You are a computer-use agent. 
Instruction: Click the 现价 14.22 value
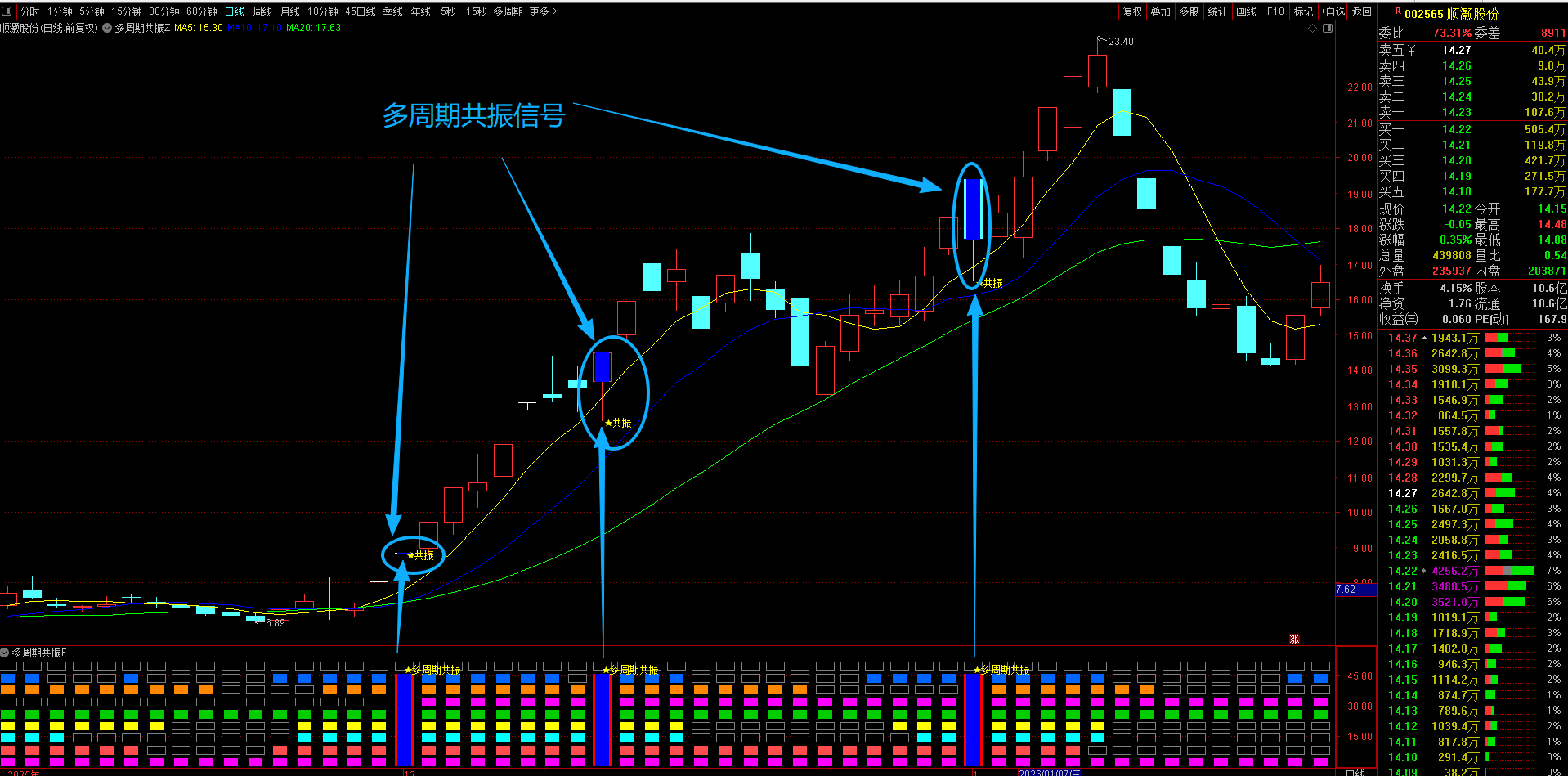(x=1457, y=209)
